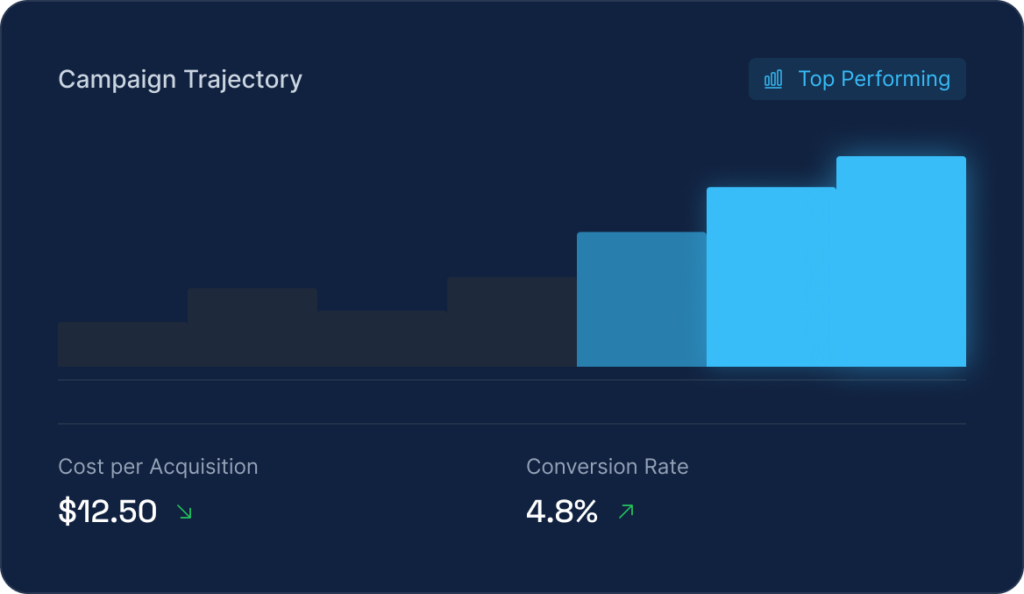Click the Top Performing text label
This screenshot has width=1024, height=594.
click(874, 79)
